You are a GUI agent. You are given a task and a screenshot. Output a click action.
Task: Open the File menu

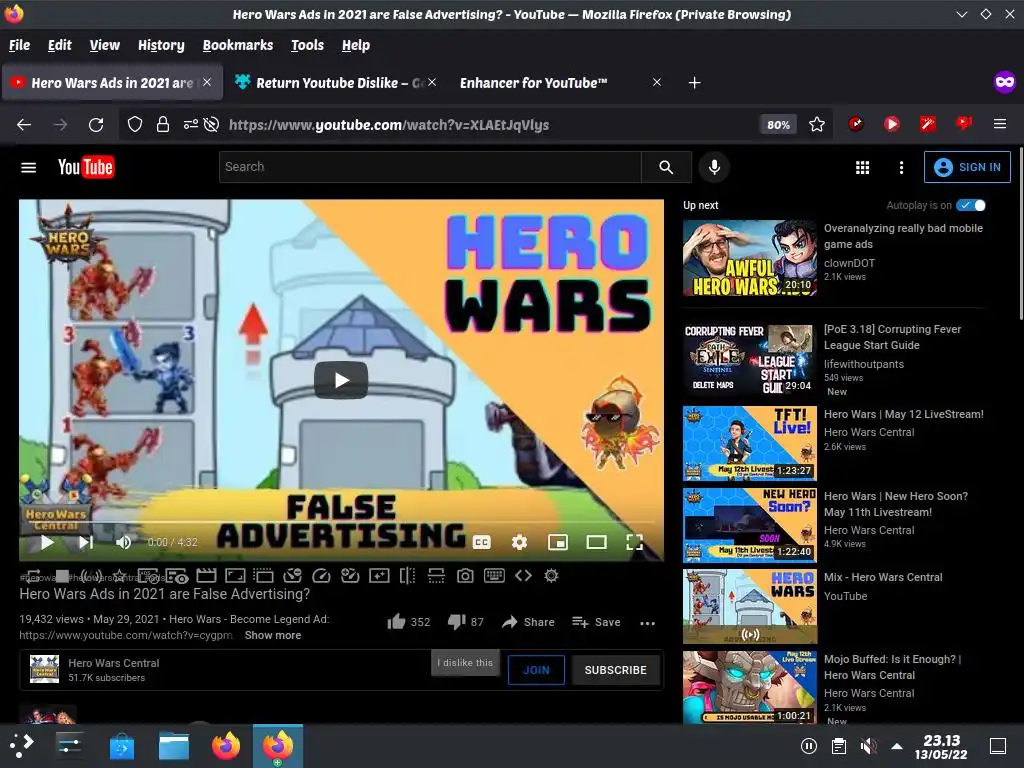click(19, 45)
